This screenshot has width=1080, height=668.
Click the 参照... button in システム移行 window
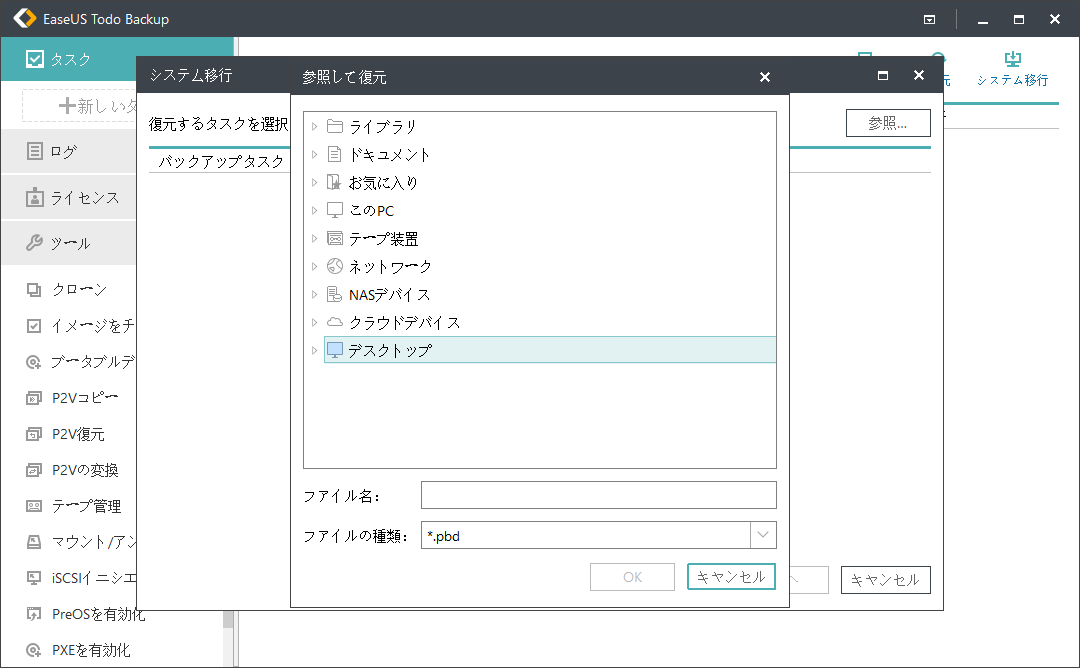pos(889,123)
